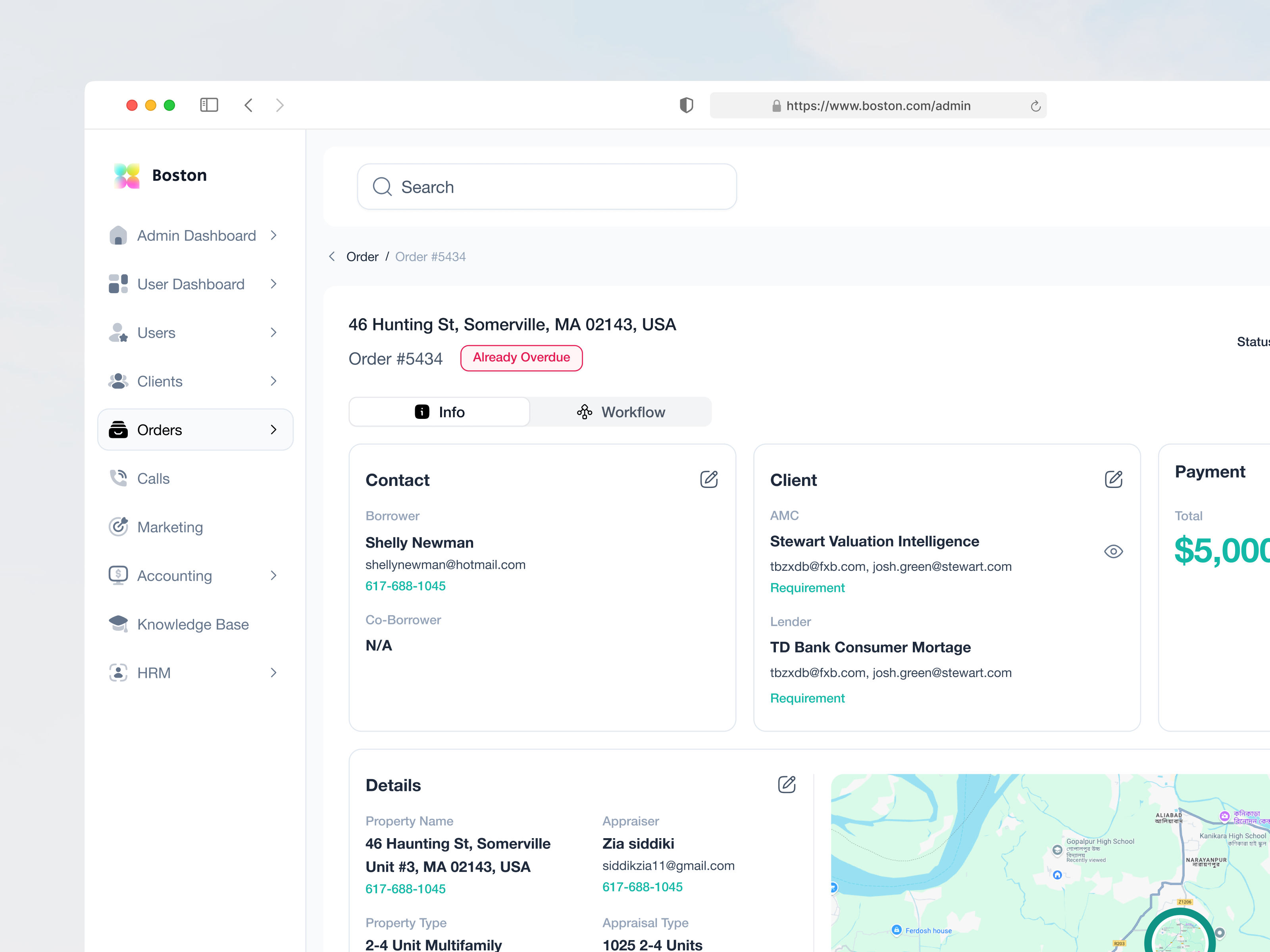Switch to the Workflow tab
The image size is (1270, 952).
coord(621,411)
